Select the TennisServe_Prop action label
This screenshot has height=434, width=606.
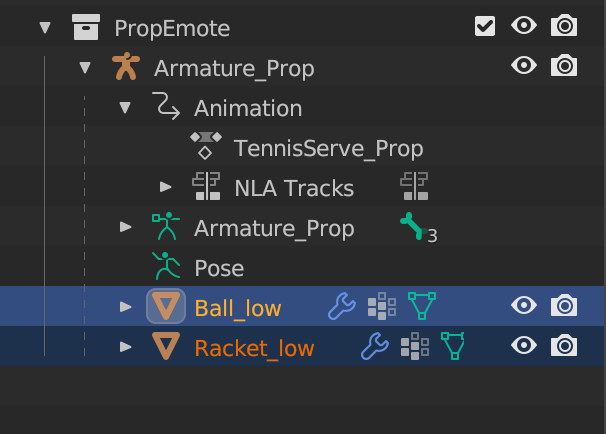(x=328, y=148)
